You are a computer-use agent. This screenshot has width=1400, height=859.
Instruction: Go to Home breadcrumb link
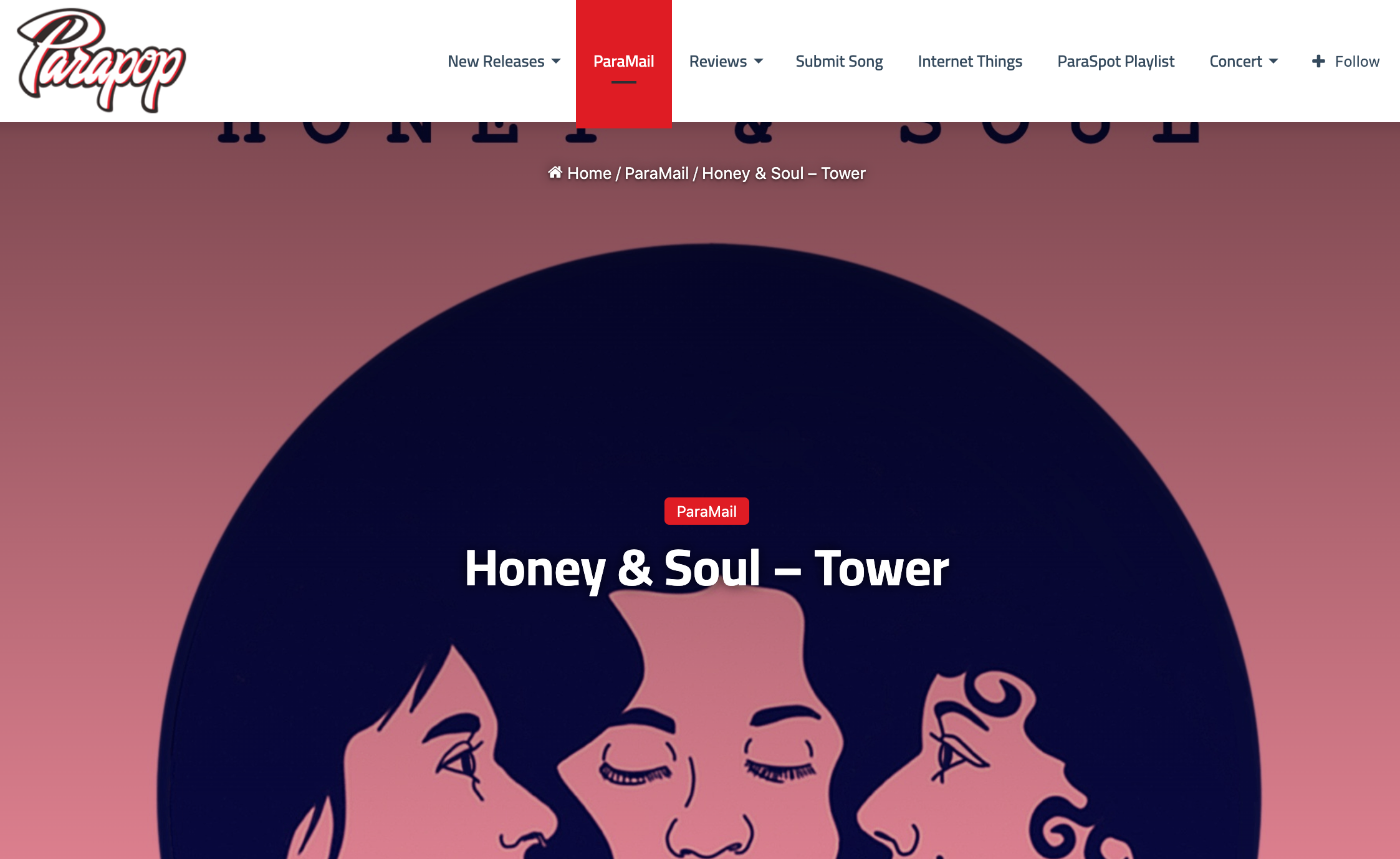[x=589, y=173]
